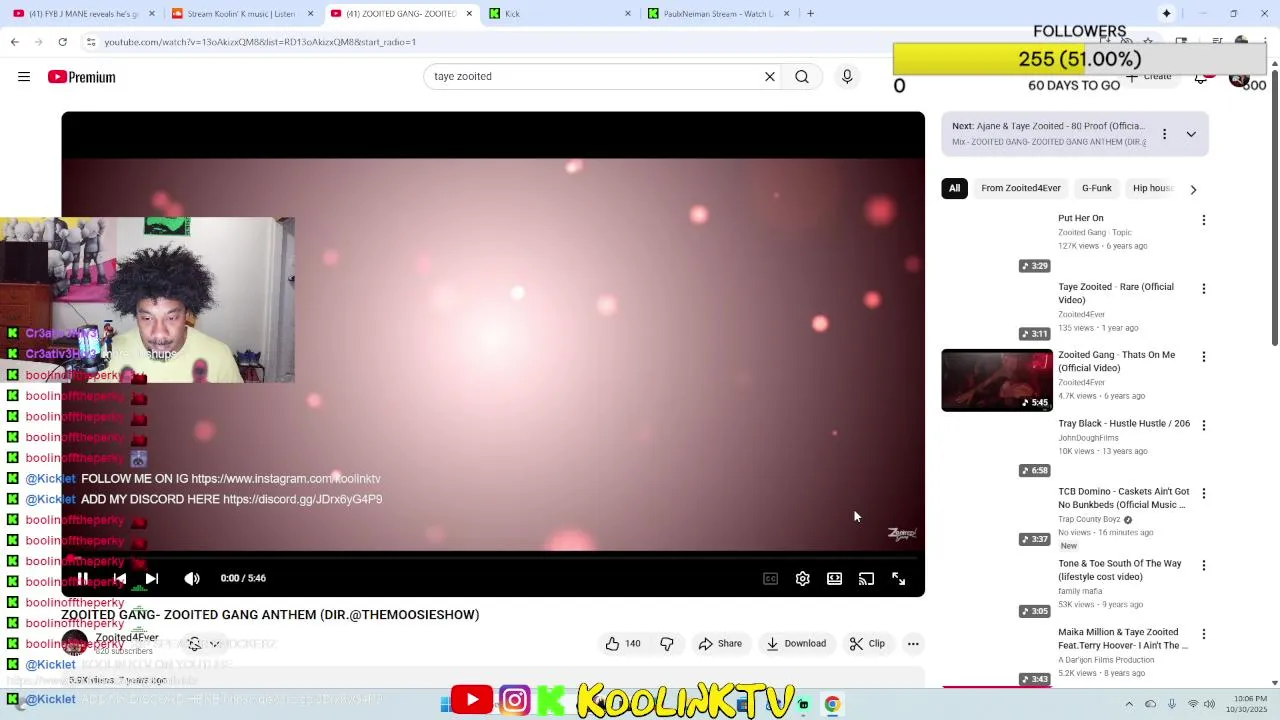
Task: Start voice search with microphone icon
Action: coord(847,76)
